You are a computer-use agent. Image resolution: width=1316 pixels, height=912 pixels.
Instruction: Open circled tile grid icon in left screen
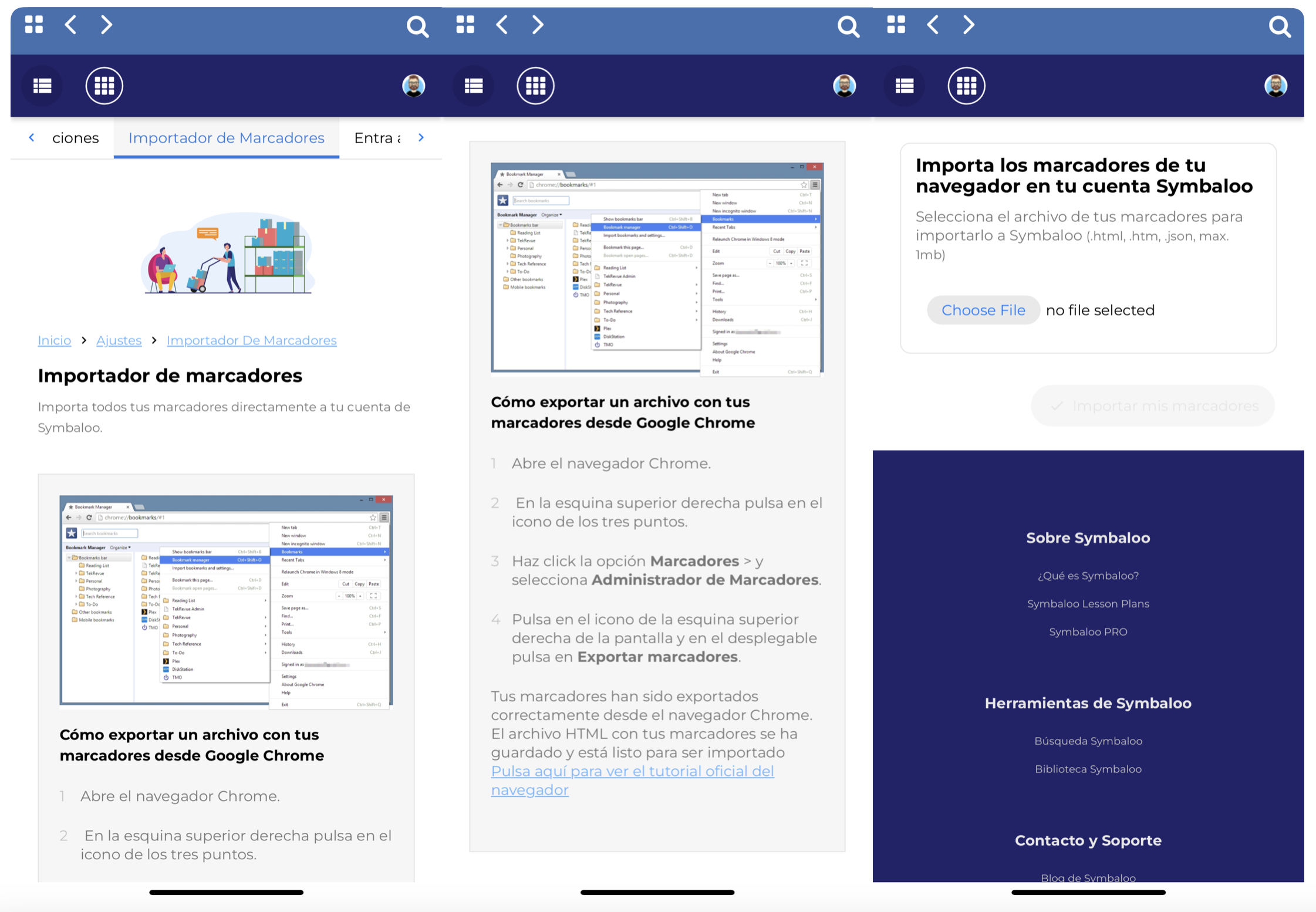pyautogui.click(x=104, y=86)
